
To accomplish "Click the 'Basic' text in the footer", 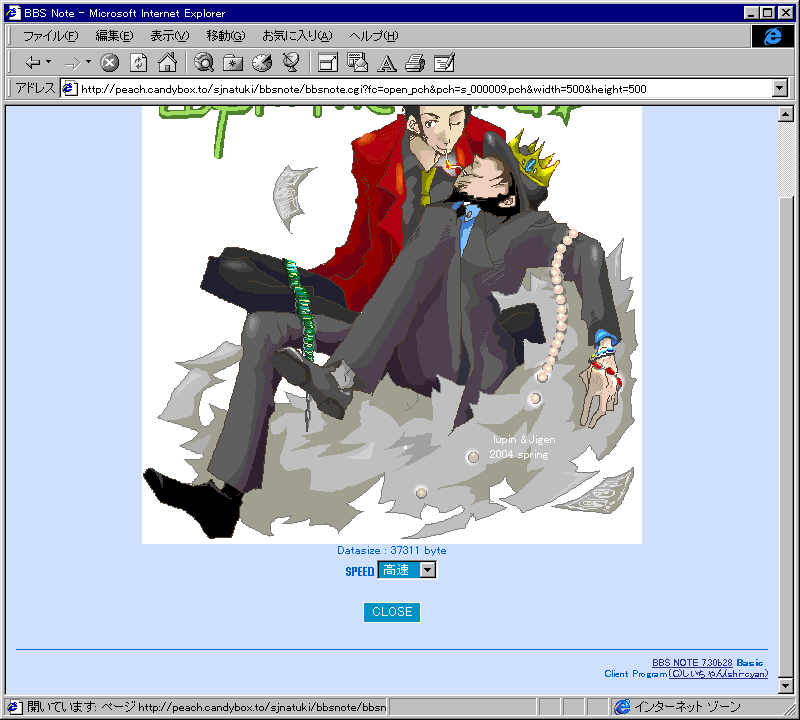I will click(x=749, y=663).
